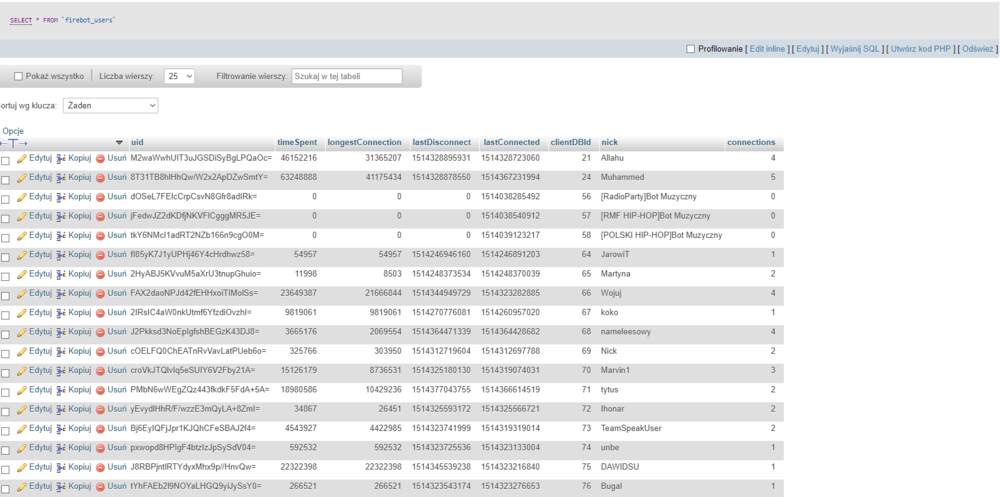The height and width of the screenshot is (497, 1000).
Task: Sort by the connections column header
Action: pos(751,142)
